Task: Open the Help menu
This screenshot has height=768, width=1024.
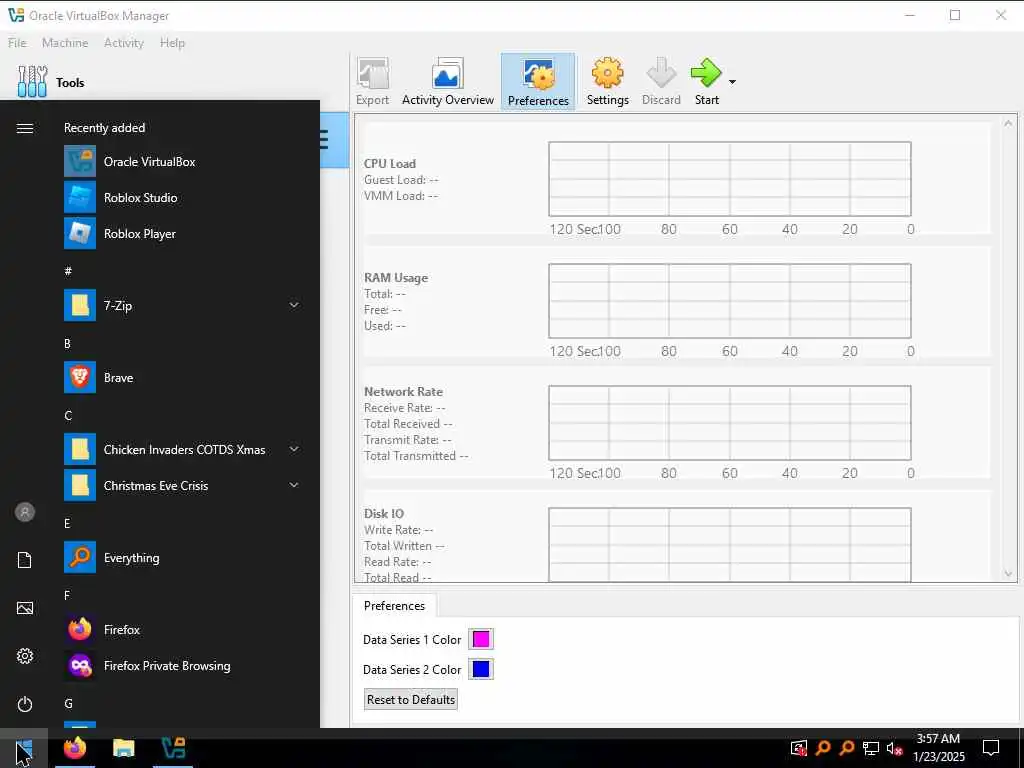Action: coord(172,42)
